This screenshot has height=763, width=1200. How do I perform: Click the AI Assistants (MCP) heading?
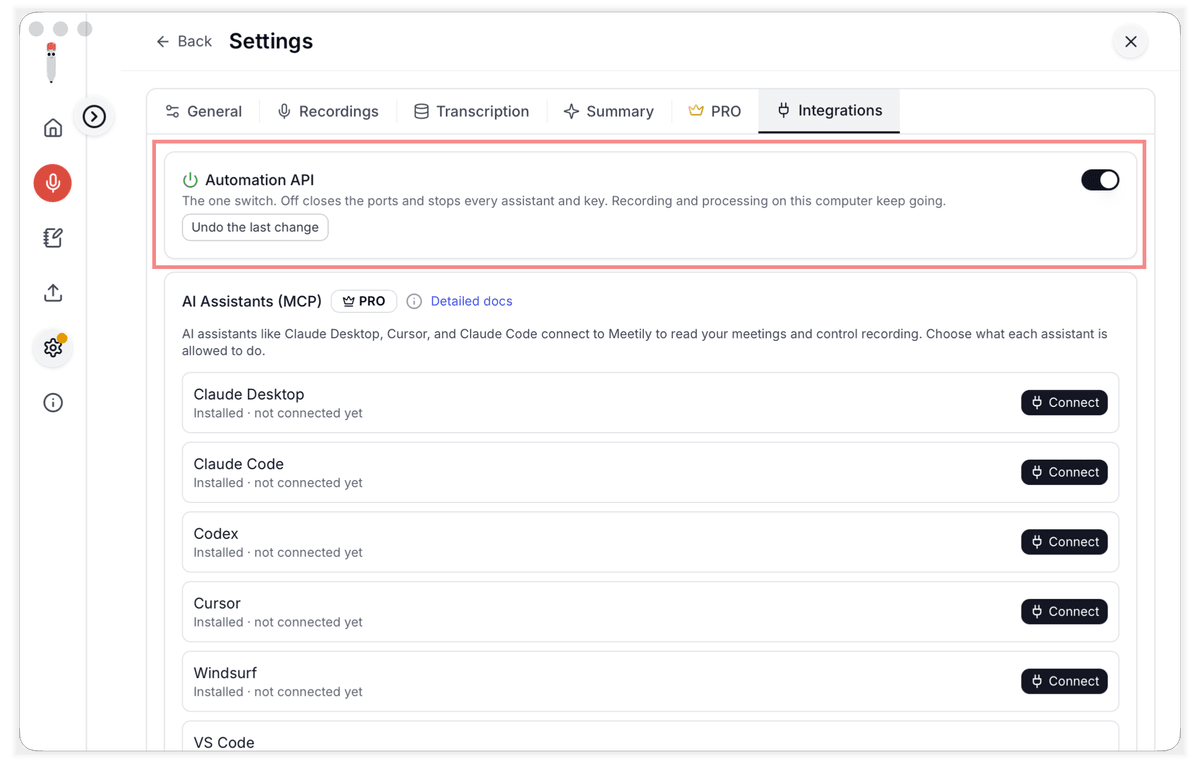(x=252, y=301)
